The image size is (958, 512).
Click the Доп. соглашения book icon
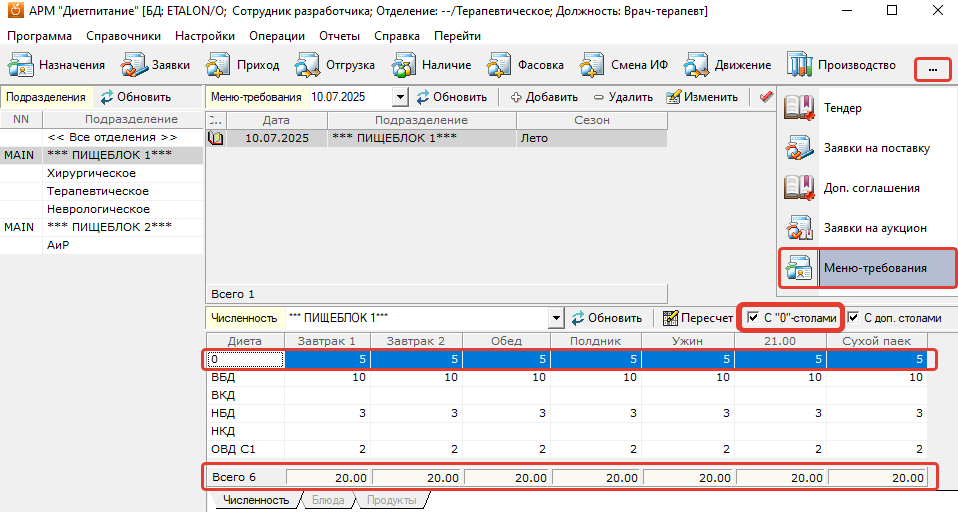point(799,188)
